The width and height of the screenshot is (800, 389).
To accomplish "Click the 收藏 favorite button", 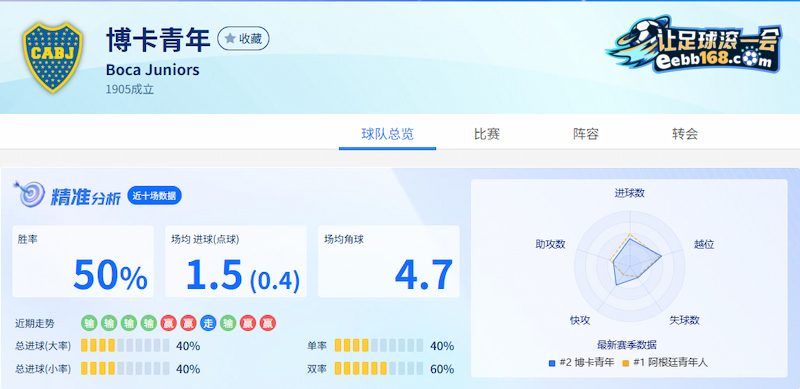I will [x=243, y=39].
